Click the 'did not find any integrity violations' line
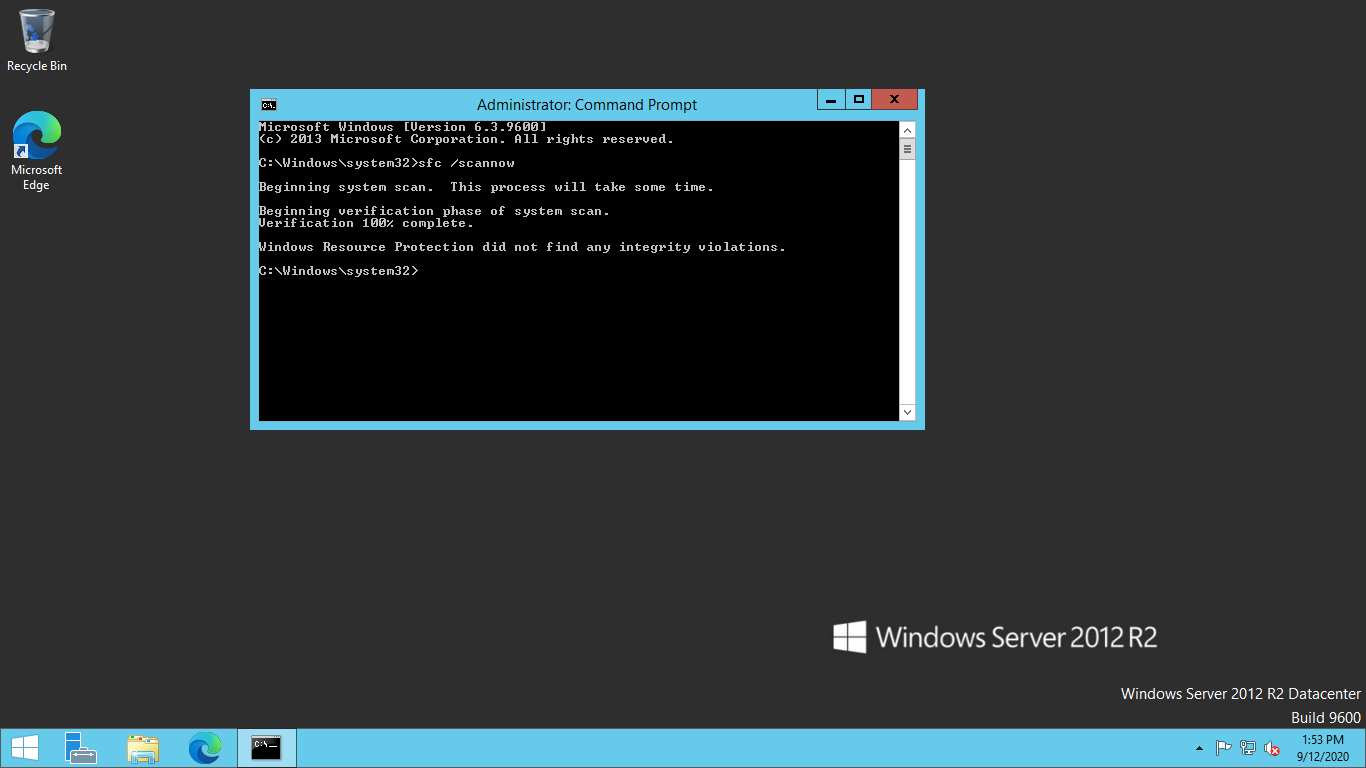The image size is (1366, 768). click(x=522, y=247)
